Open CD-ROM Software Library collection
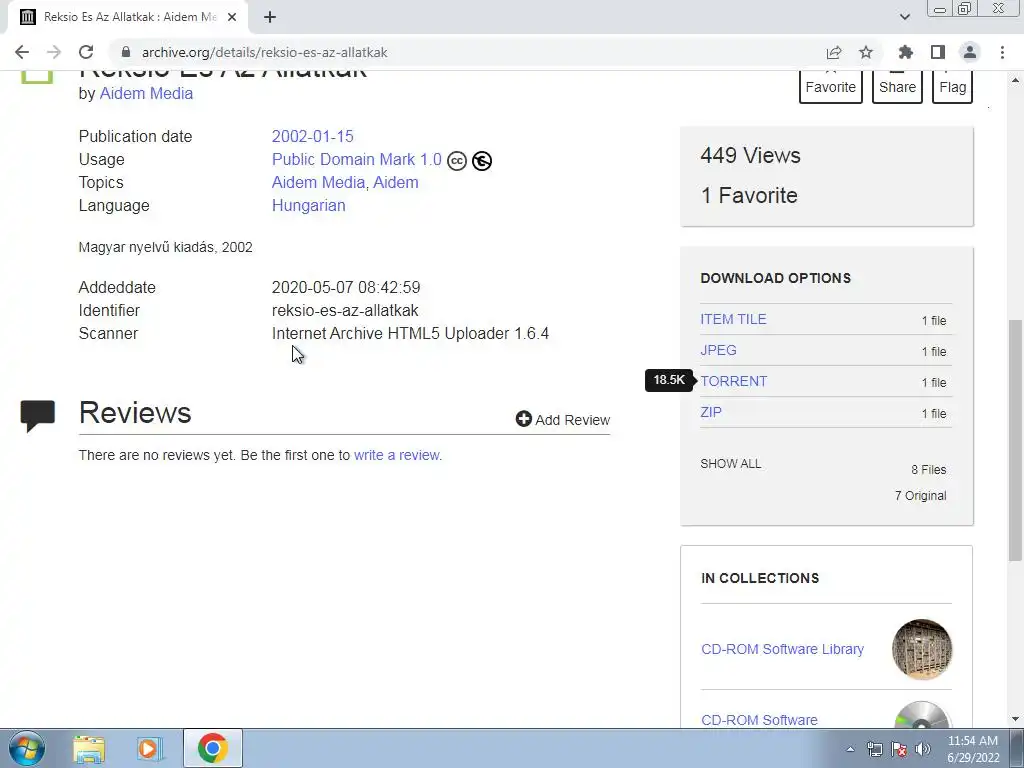Image resolution: width=1024 pixels, height=768 pixels. tap(782, 649)
